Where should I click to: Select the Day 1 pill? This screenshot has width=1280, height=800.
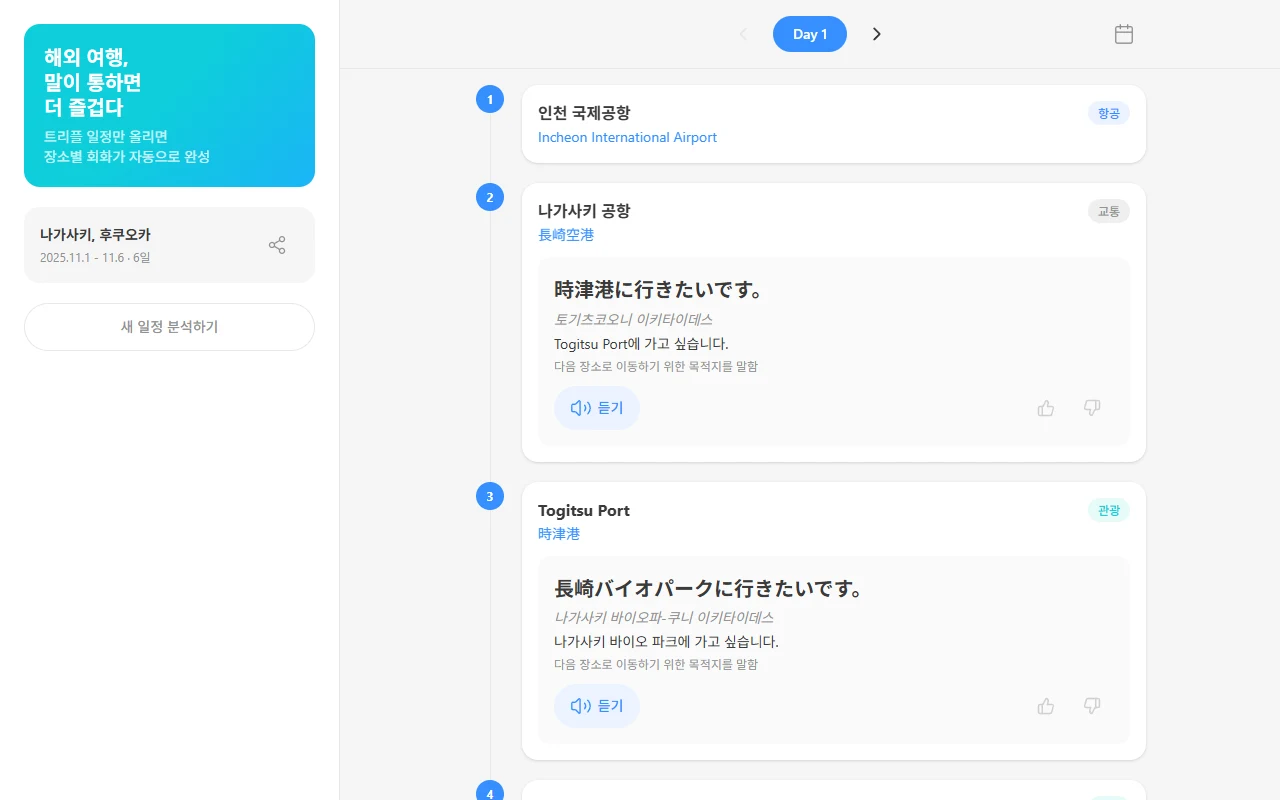click(810, 34)
